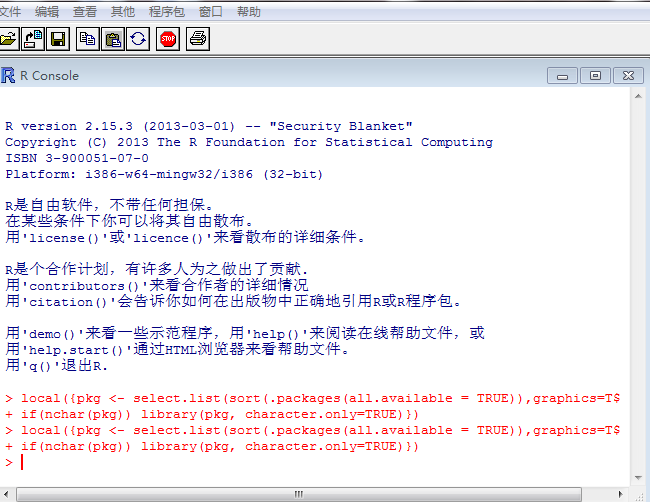Click the horizontal scrollbar right arrow
This screenshot has width=650, height=502.
coord(621,494)
